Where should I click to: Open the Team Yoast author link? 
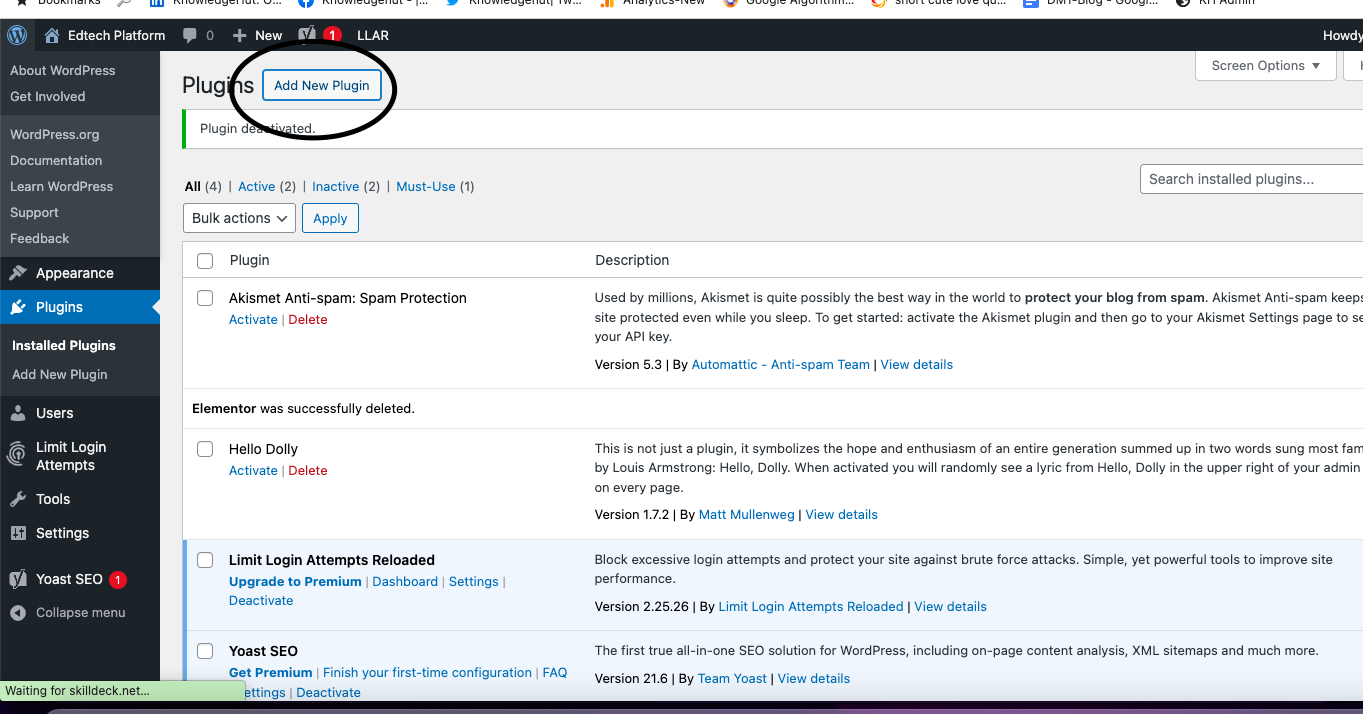(x=732, y=679)
